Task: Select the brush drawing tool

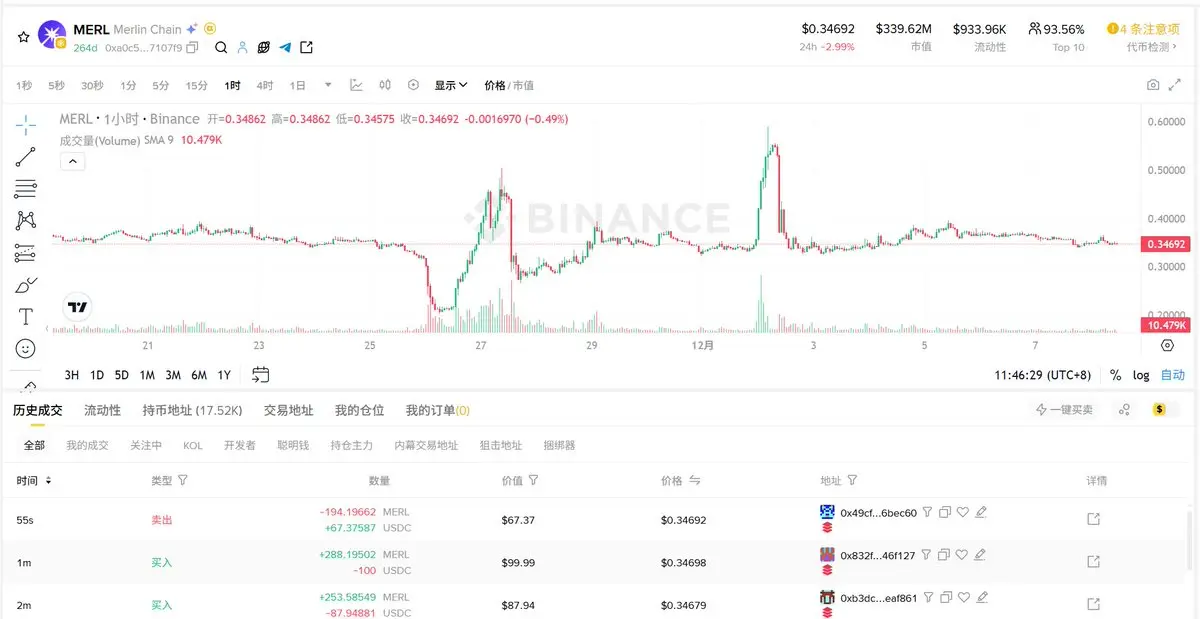Action: (x=25, y=285)
